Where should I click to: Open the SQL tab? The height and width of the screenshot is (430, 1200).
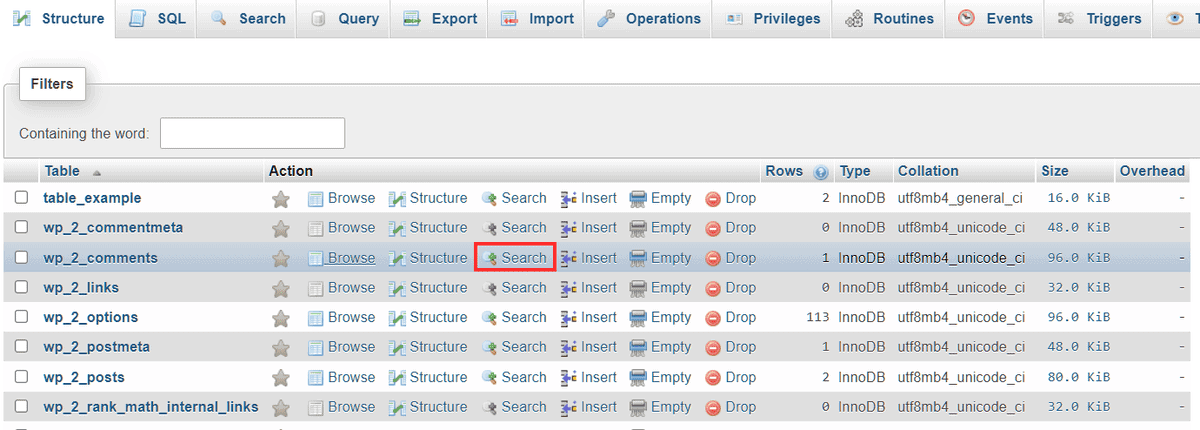pos(158,19)
